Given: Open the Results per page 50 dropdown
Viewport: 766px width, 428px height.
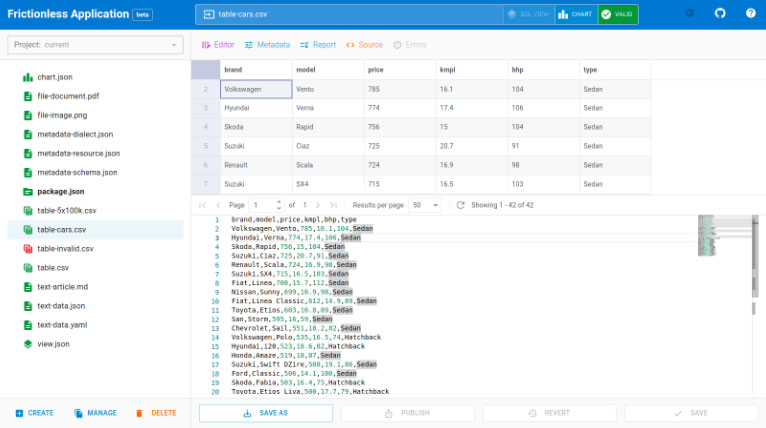Looking at the screenshot, I should click(425, 205).
